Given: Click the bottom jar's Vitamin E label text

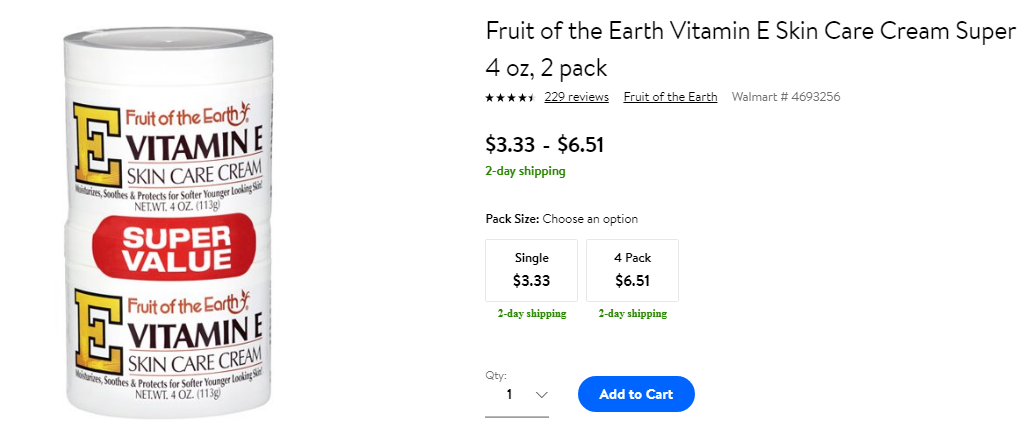Looking at the screenshot, I should (x=195, y=334).
